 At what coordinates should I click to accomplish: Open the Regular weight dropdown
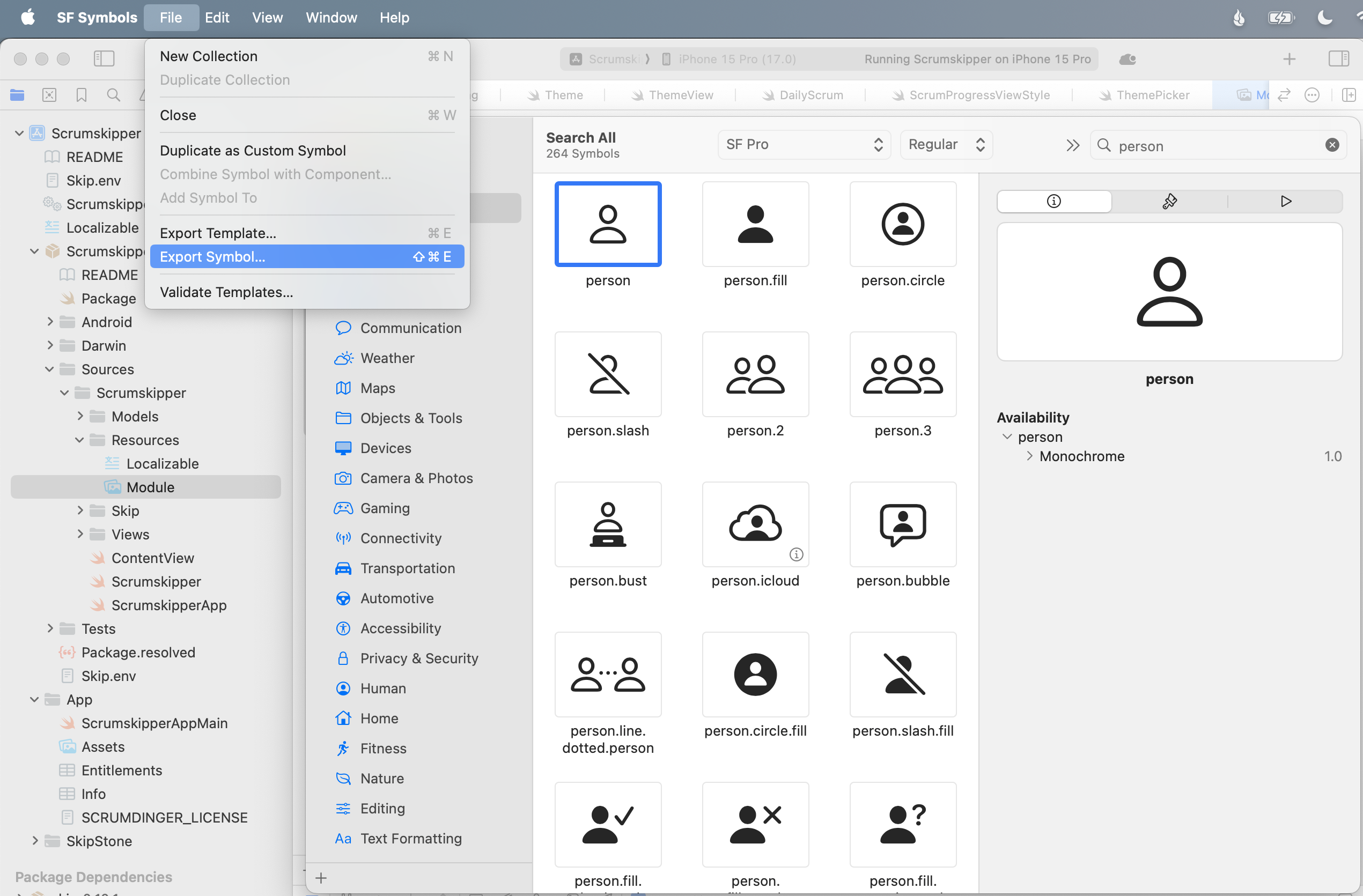click(946, 145)
